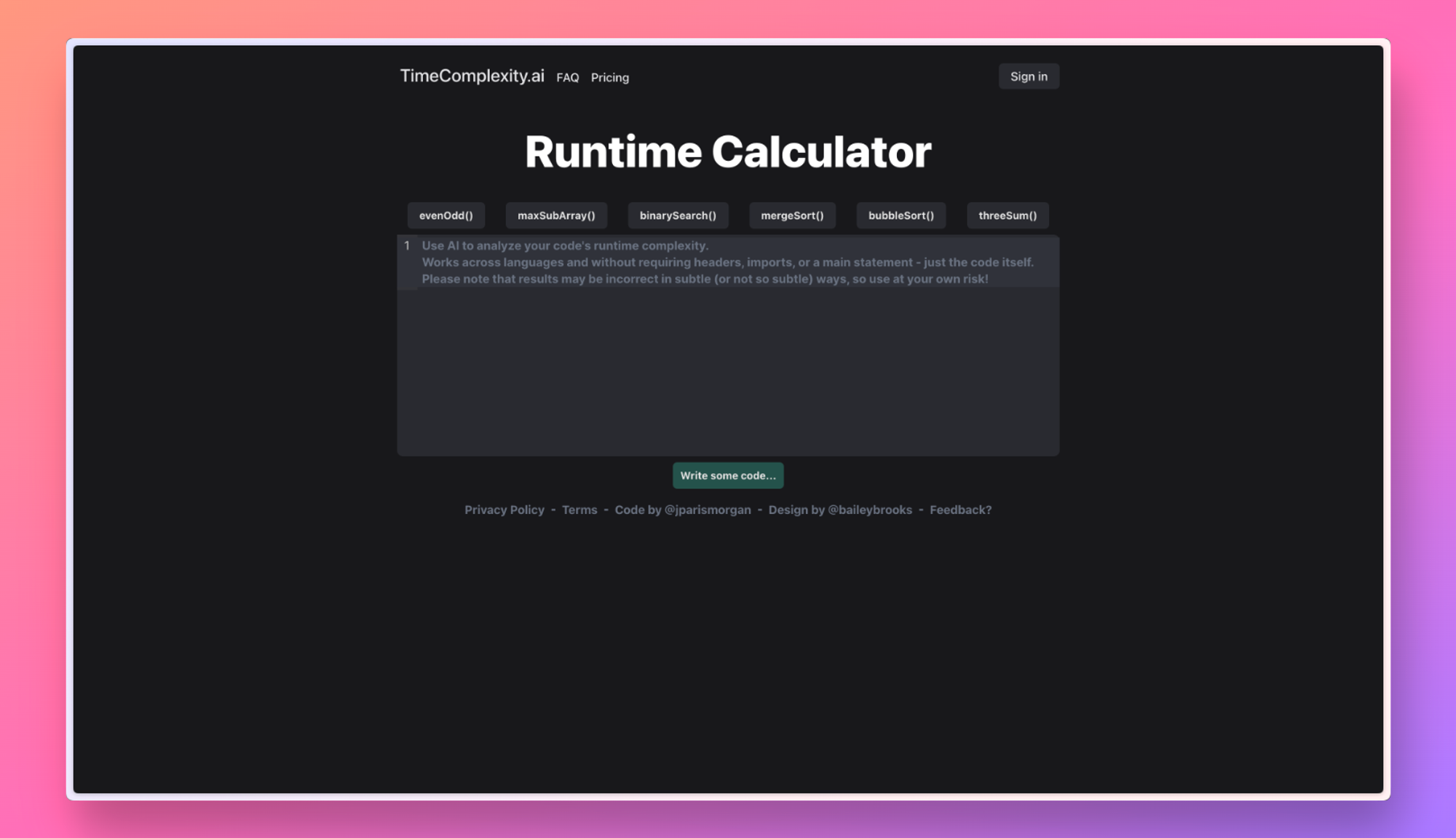Image resolution: width=1456 pixels, height=838 pixels.
Task: Pick the threeSum() example
Action: click(1007, 216)
